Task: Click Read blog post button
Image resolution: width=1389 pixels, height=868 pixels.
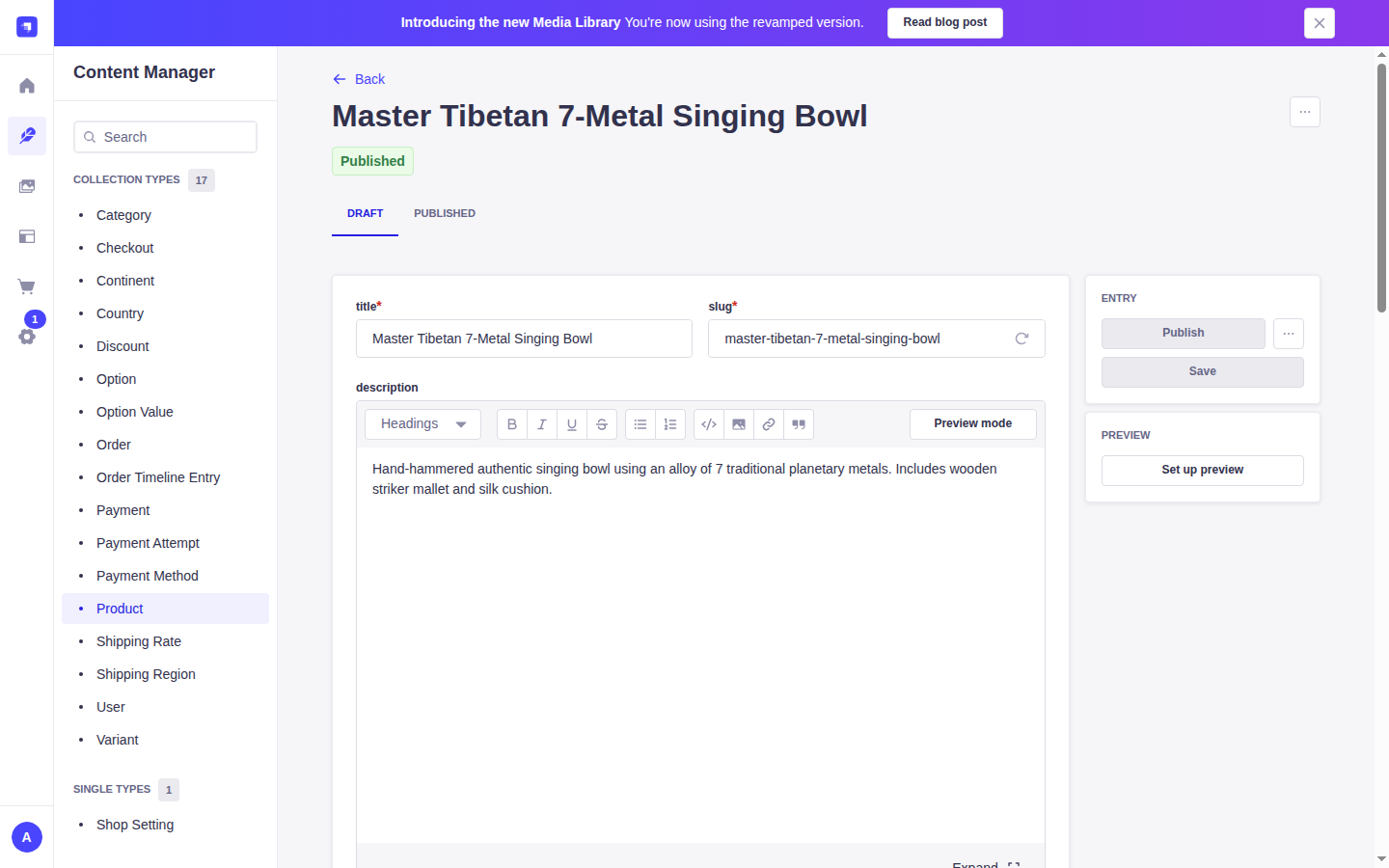Action: (945, 23)
